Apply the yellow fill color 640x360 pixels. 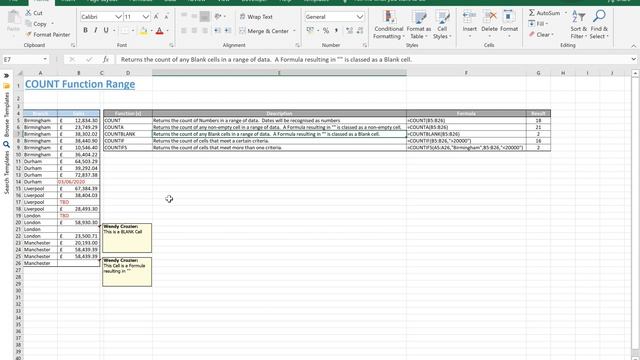[143, 31]
